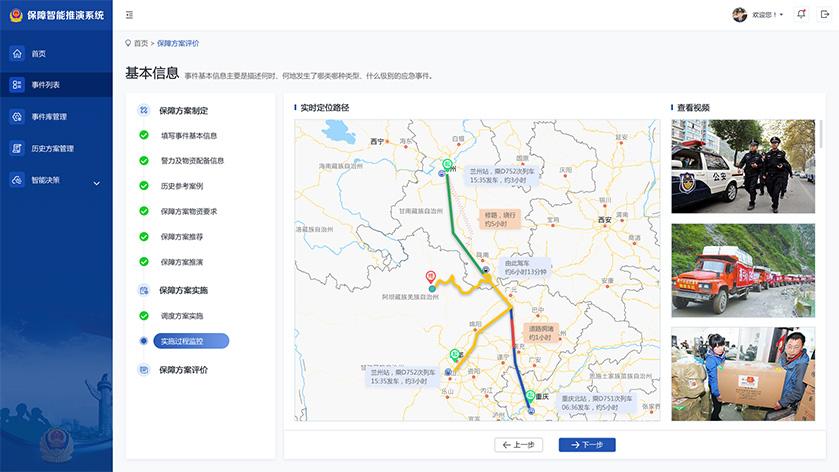839x472 pixels.
Task: Select the 保障方案实施 section heading
Action: [184, 291]
